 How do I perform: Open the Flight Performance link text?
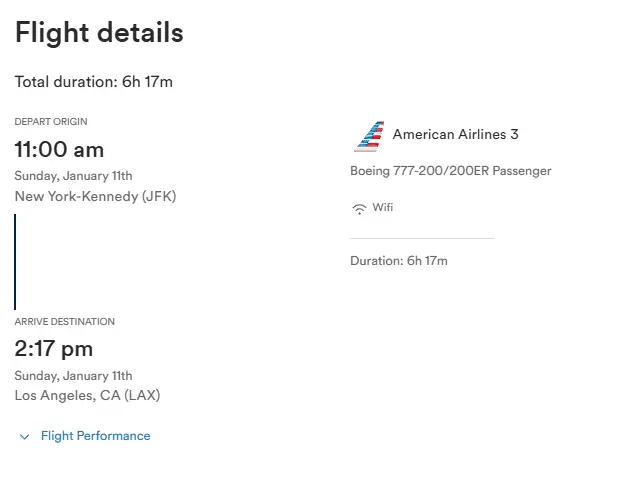tap(95, 436)
